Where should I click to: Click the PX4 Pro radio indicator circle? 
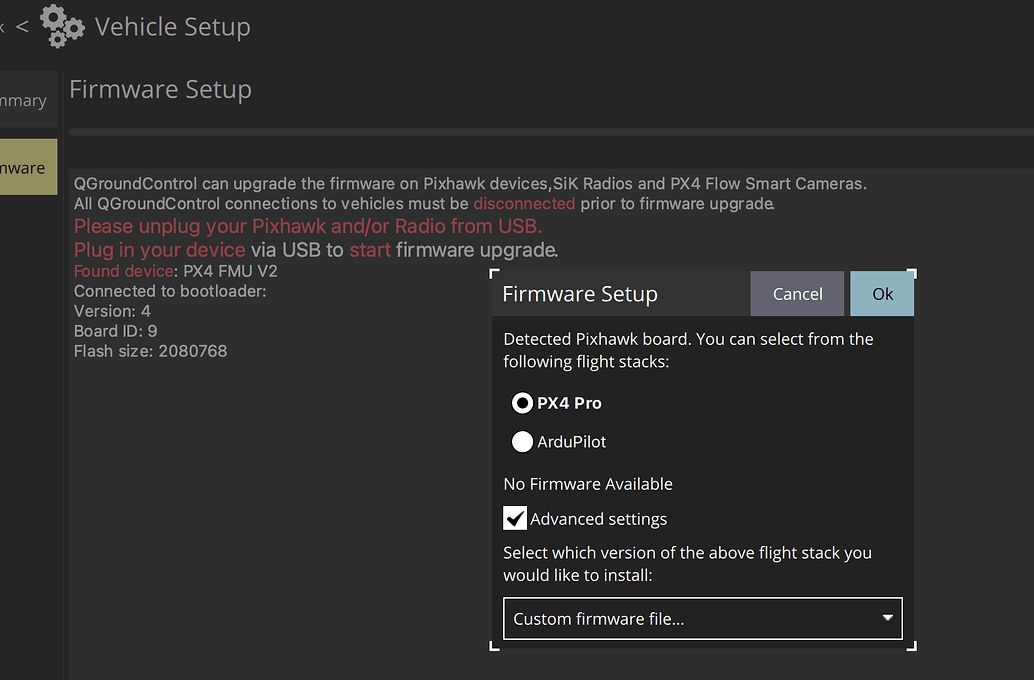pos(521,403)
